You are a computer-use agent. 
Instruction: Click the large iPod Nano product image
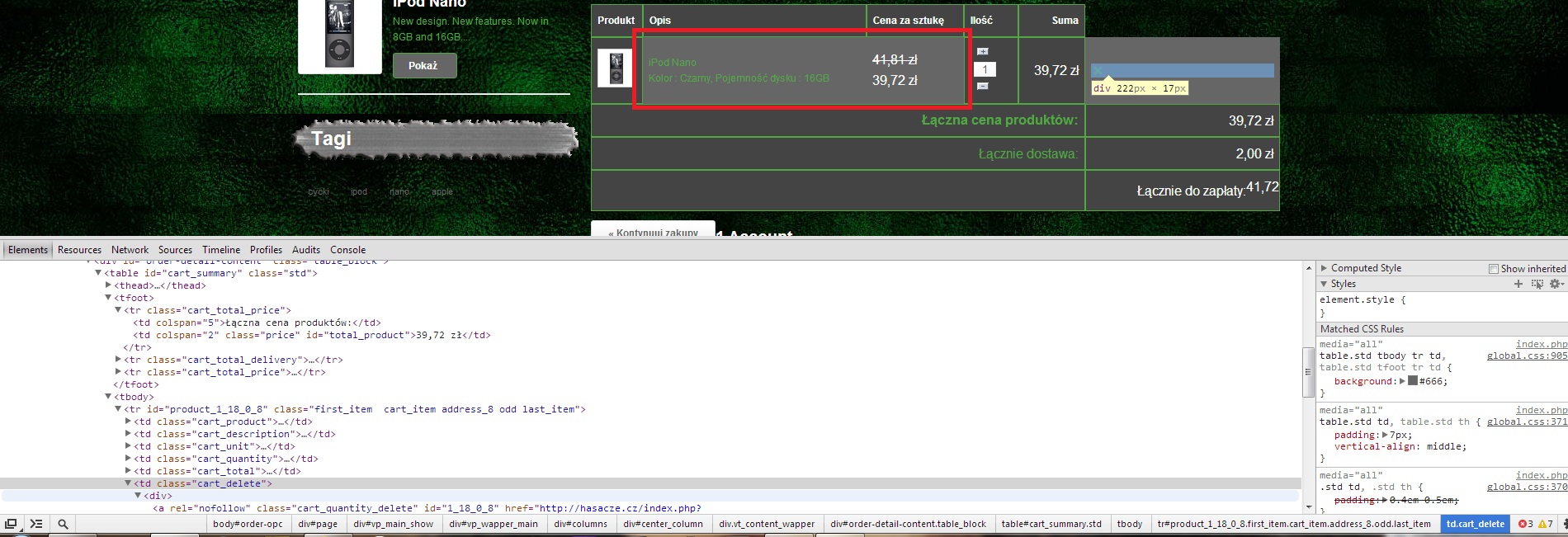click(x=339, y=35)
